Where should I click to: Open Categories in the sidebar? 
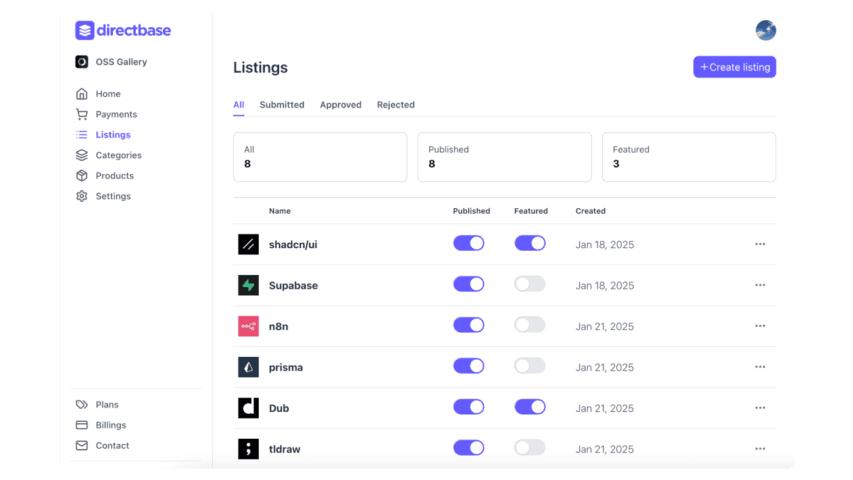(x=118, y=155)
